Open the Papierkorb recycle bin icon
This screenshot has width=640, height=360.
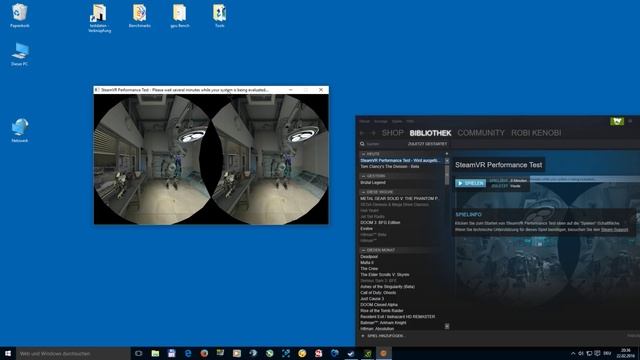coord(19,16)
